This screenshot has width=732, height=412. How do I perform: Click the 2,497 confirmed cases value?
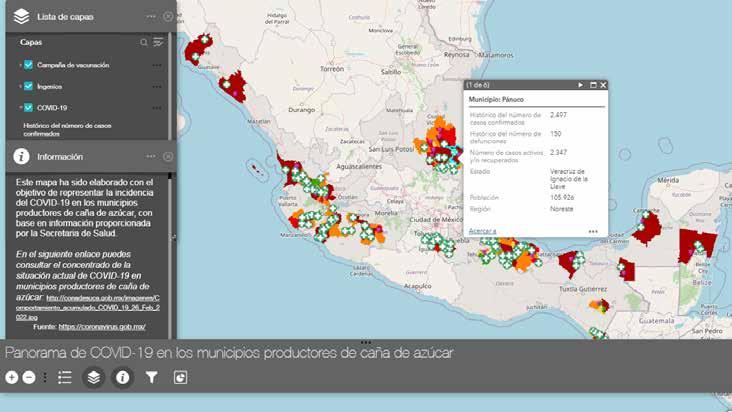click(558, 115)
